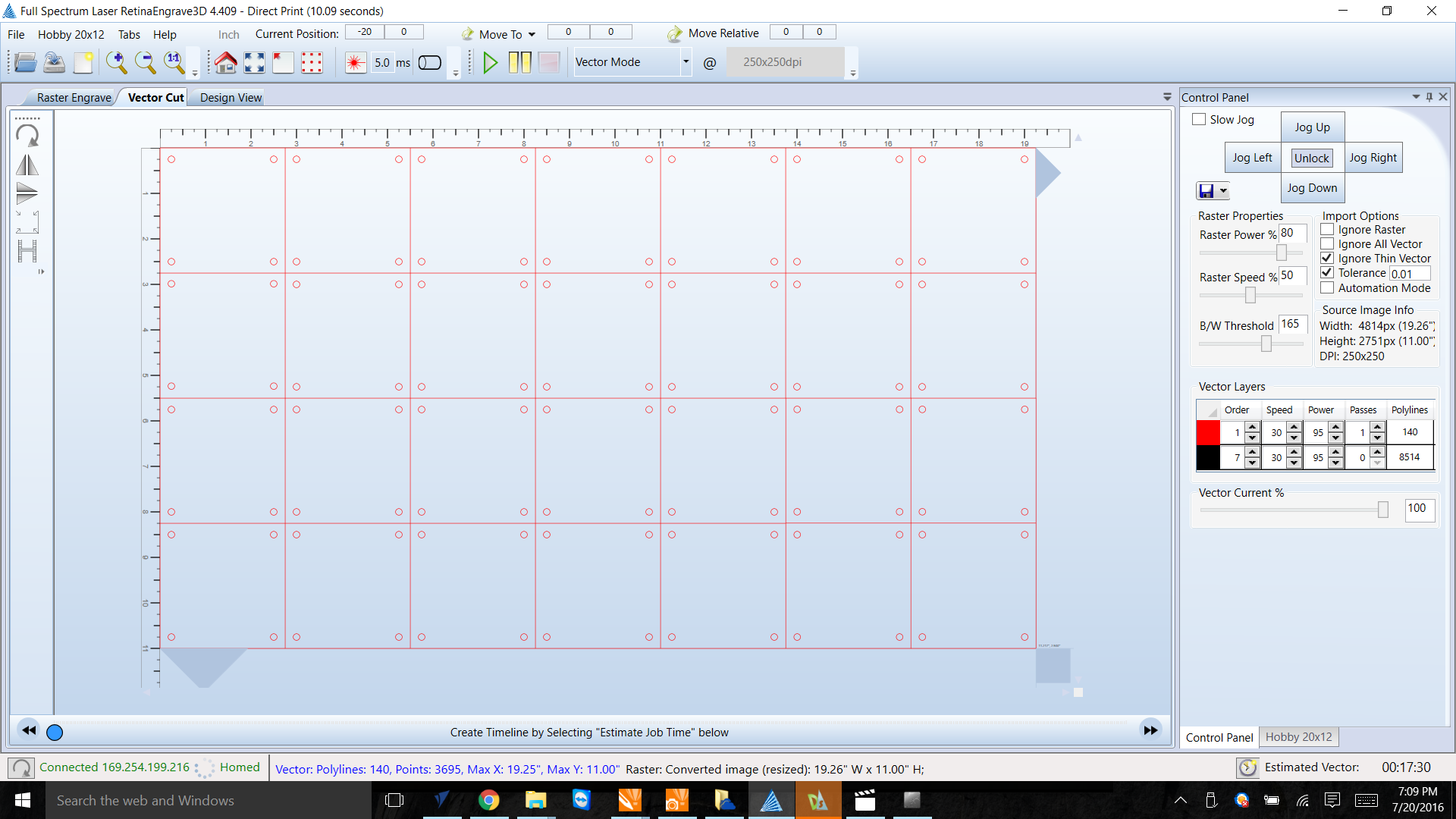The height and width of the screenshot is (819, 1456).
Task: Click the red corner origin icon
Action: [x=283, y=62]
